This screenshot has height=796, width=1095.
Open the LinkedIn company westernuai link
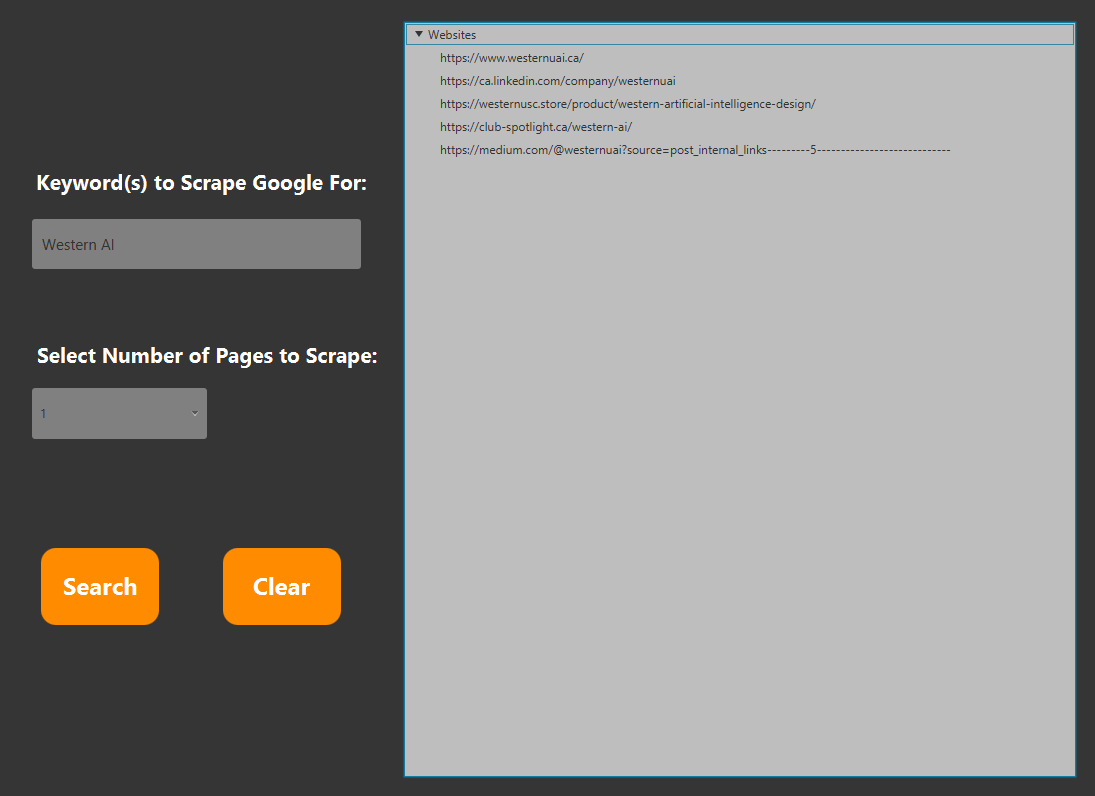pos(557,80)
